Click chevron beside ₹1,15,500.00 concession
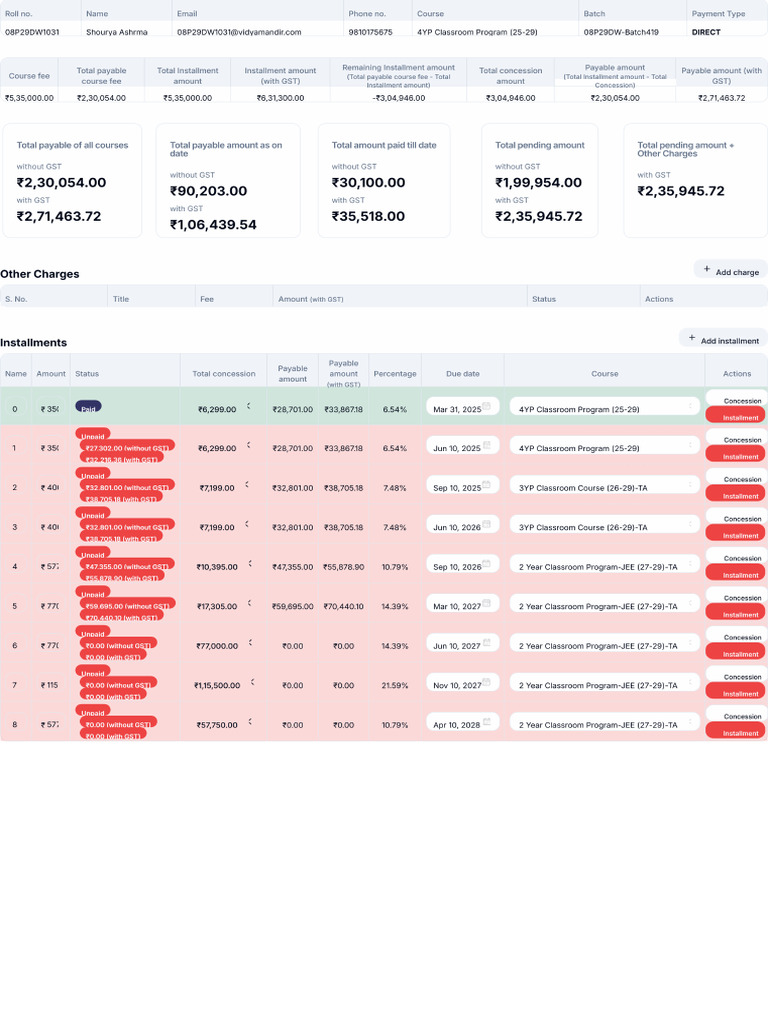The width and height of the screenshot is (768, 1024). pyautogui.click(x=253, y=682)
